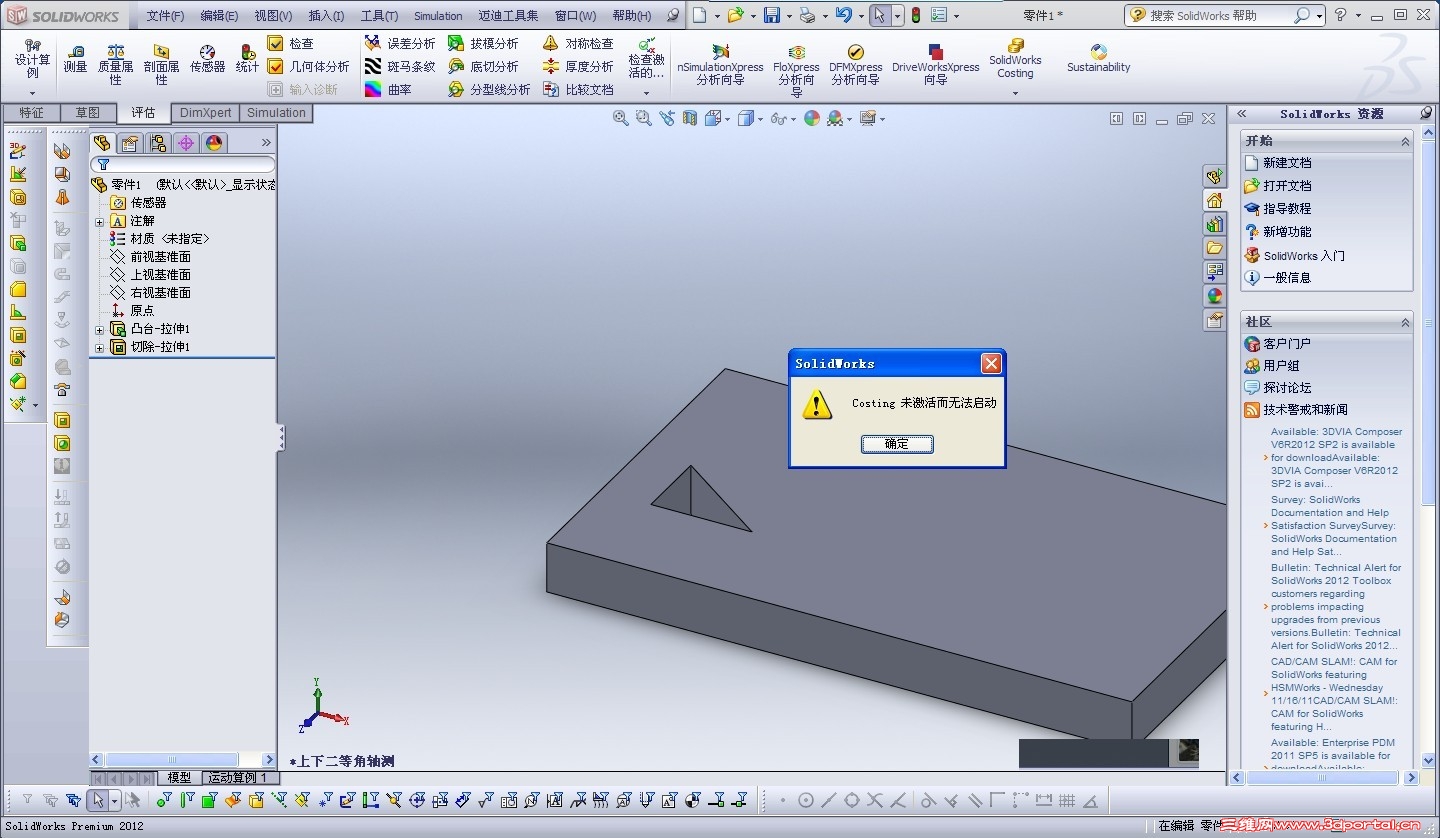The width and height of the screenshot is (1440, 838).
Task: Click the Rebuild traffic light icon
Action: 915,15
